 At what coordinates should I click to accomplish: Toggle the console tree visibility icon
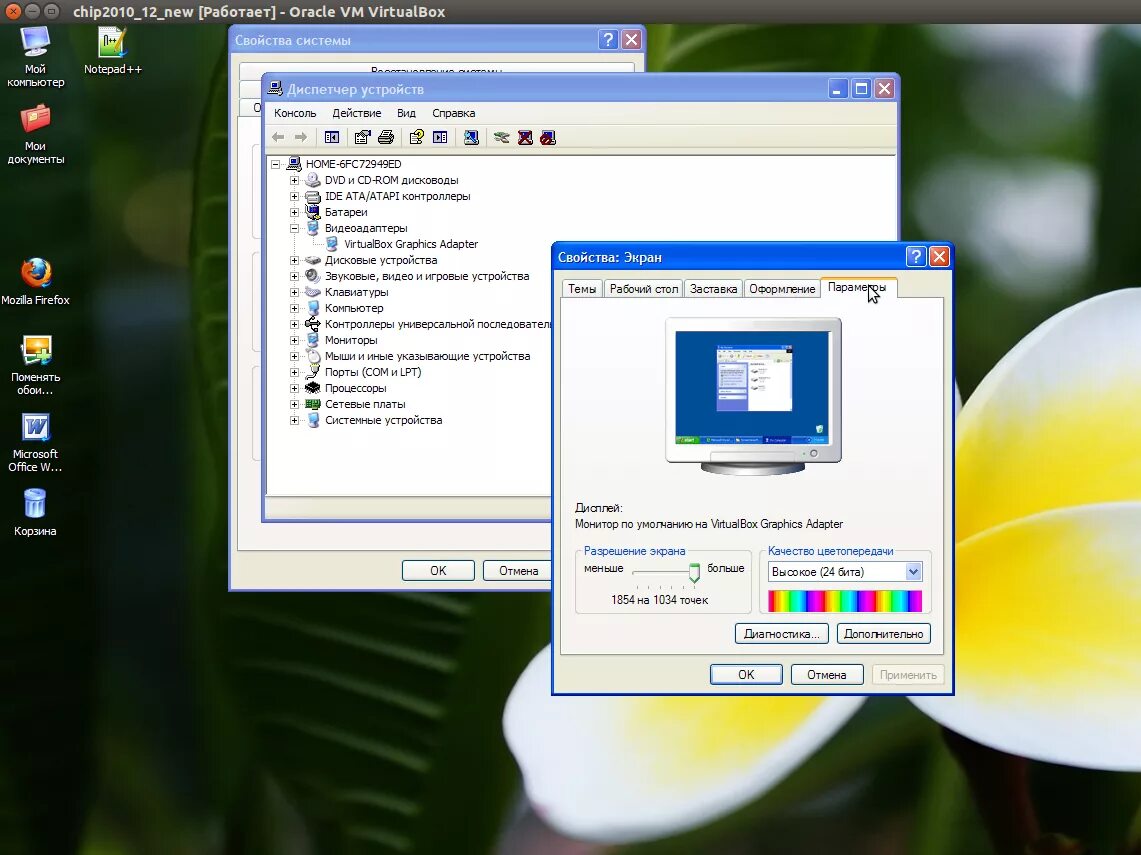pyautogui.click(x=331, y=137)
